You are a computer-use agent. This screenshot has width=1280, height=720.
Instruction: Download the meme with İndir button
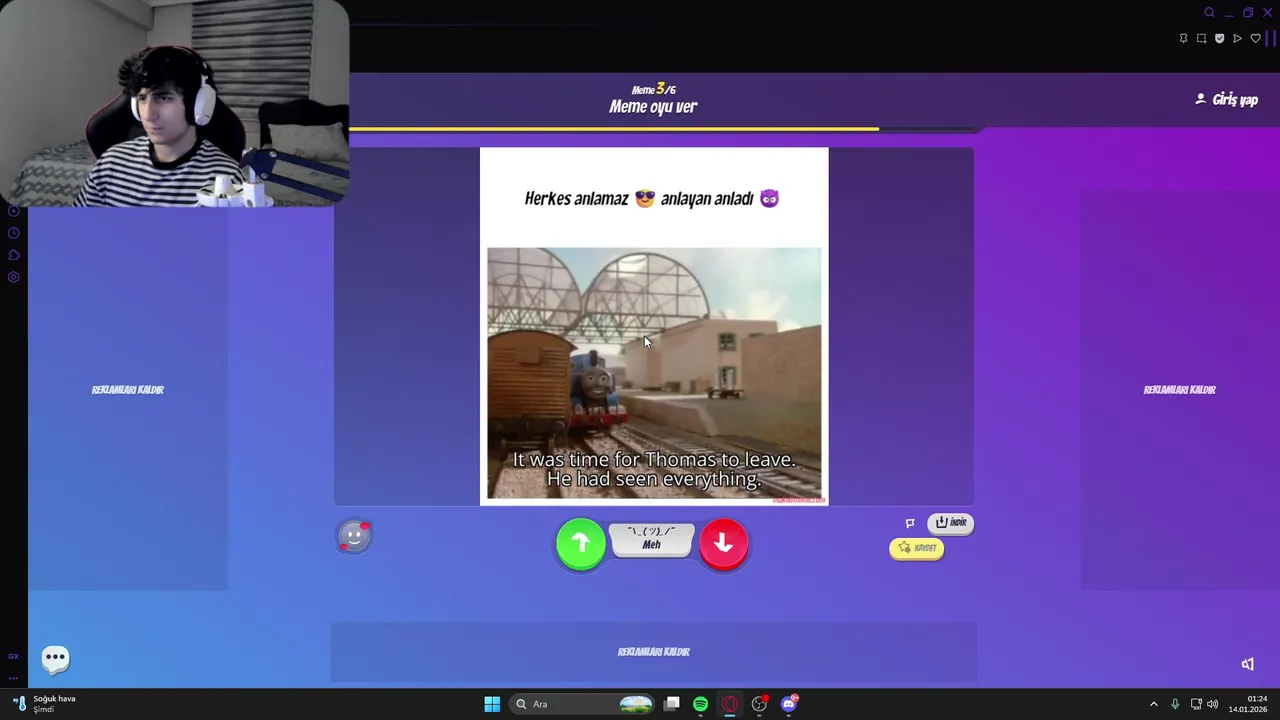(951, 523)
